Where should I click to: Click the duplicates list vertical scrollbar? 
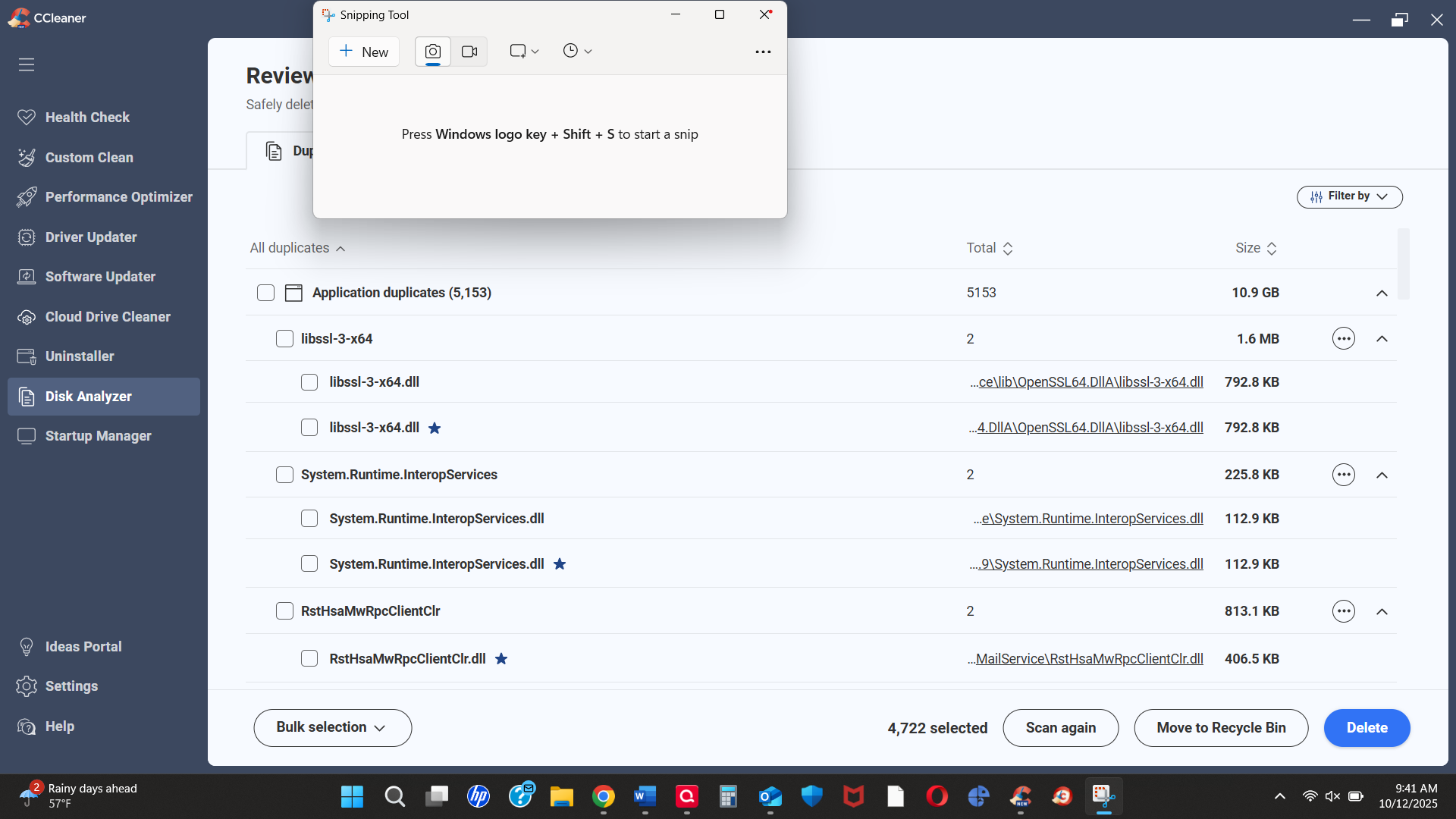click(x=1404, y=264)
